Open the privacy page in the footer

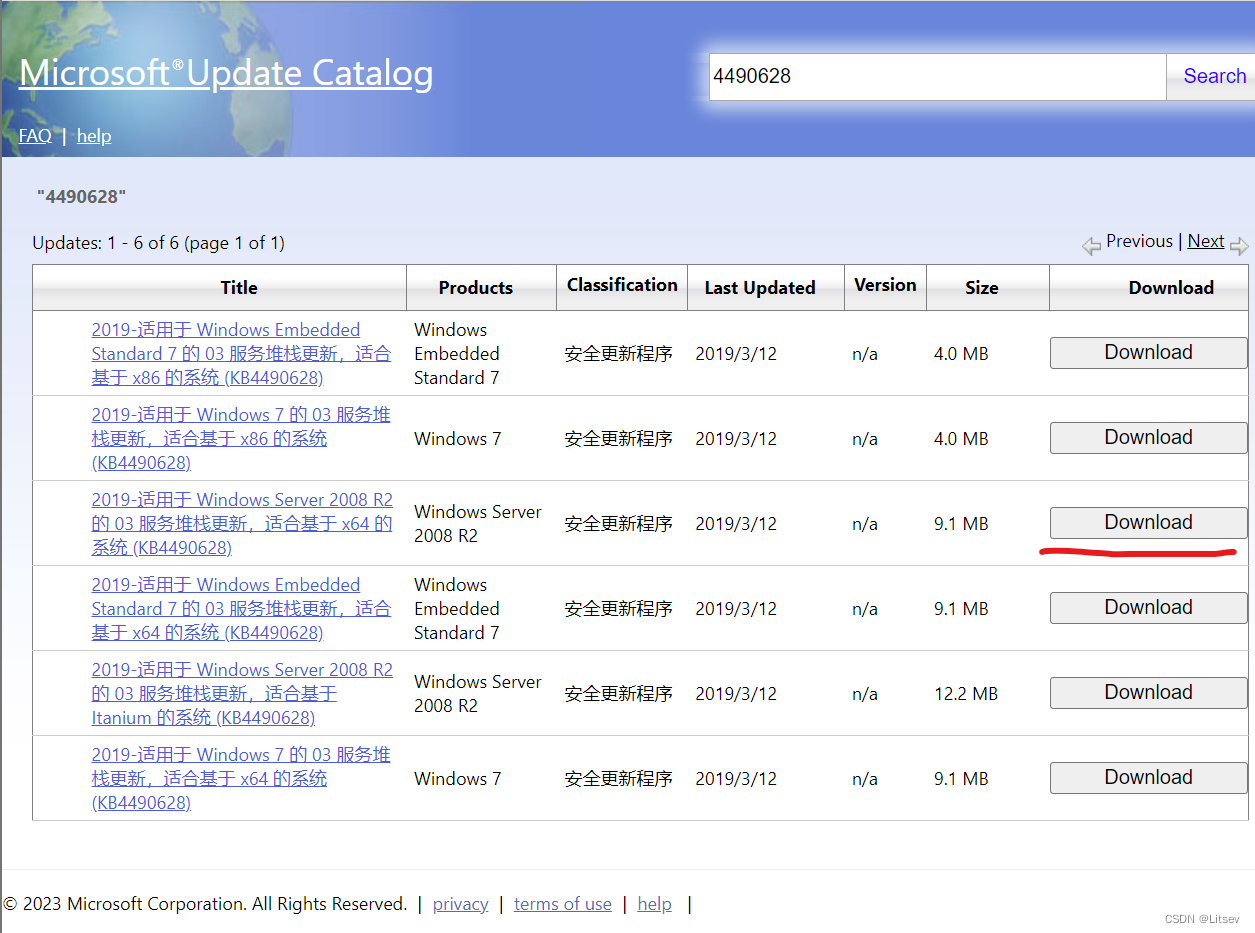click(x=460, y=903)
